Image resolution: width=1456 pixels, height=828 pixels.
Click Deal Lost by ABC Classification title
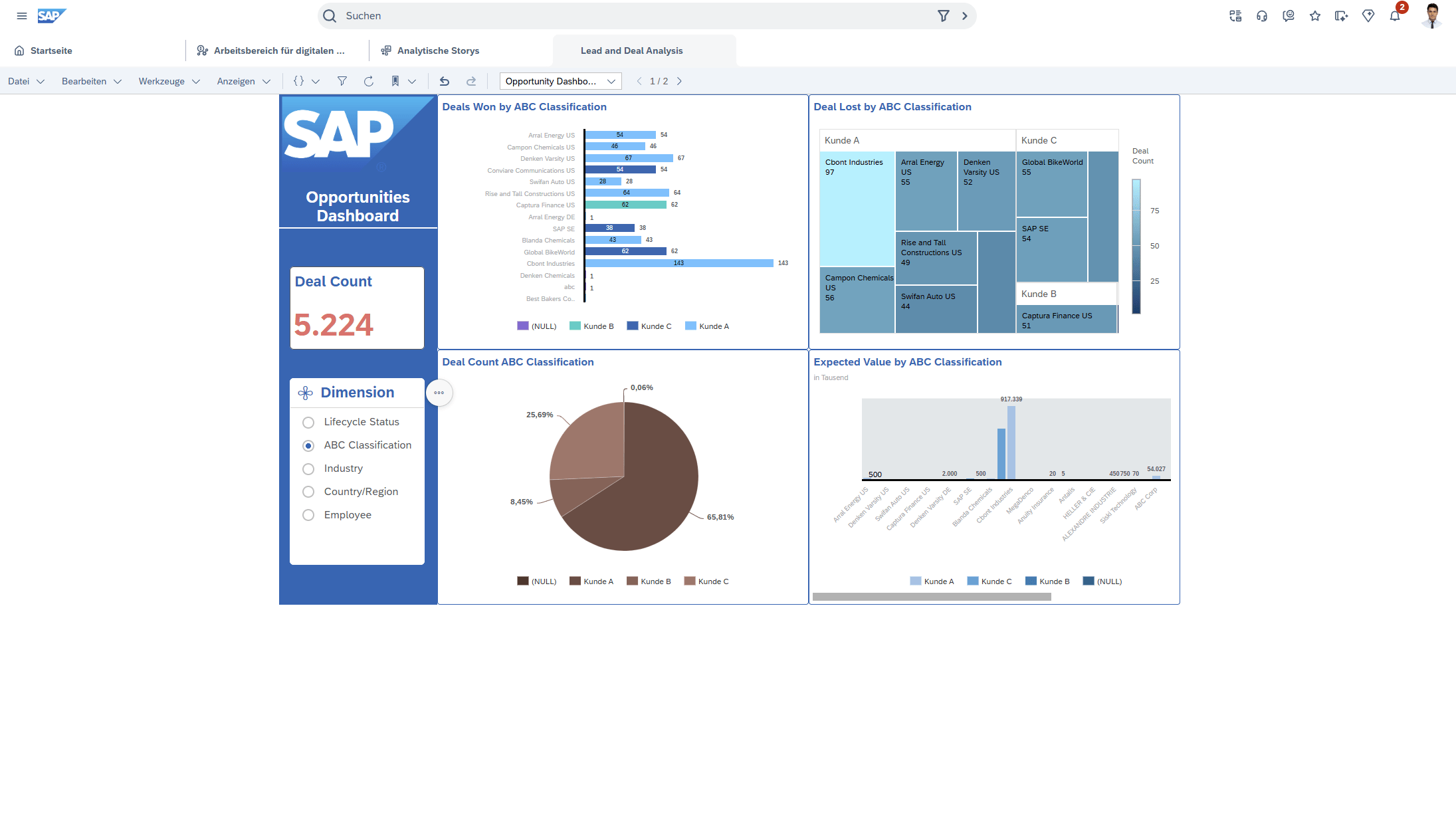point(892,107)
